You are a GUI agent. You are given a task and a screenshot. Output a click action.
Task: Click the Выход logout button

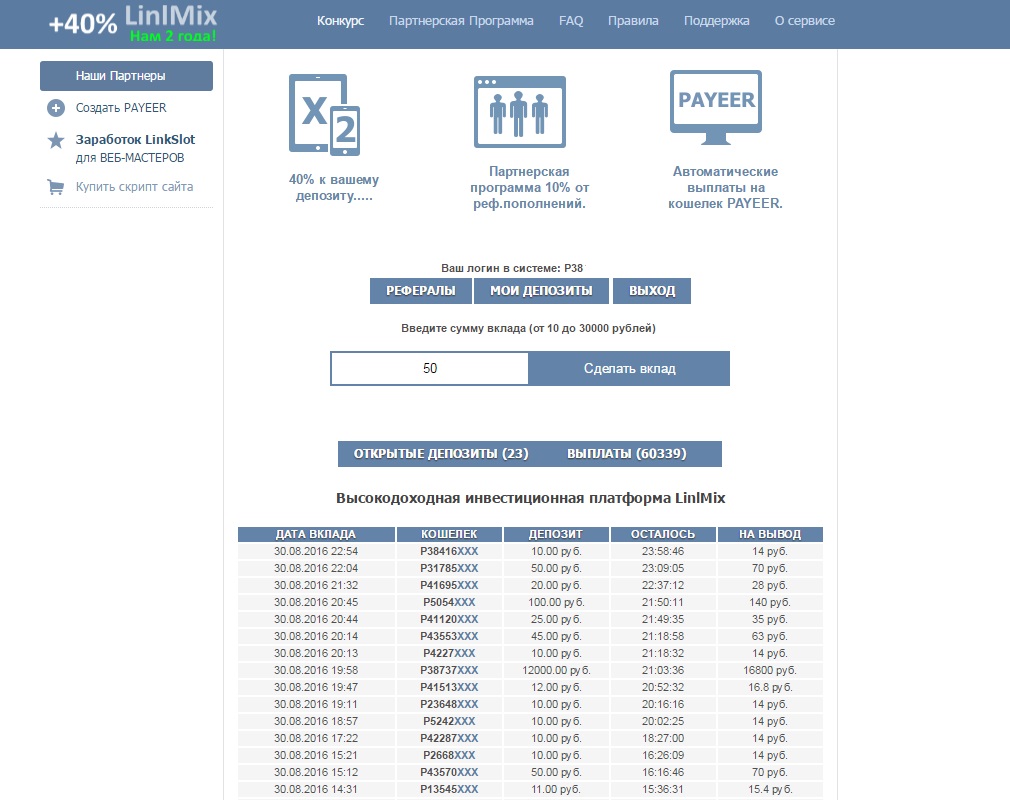pyautogui.click(x=651, y=291)
